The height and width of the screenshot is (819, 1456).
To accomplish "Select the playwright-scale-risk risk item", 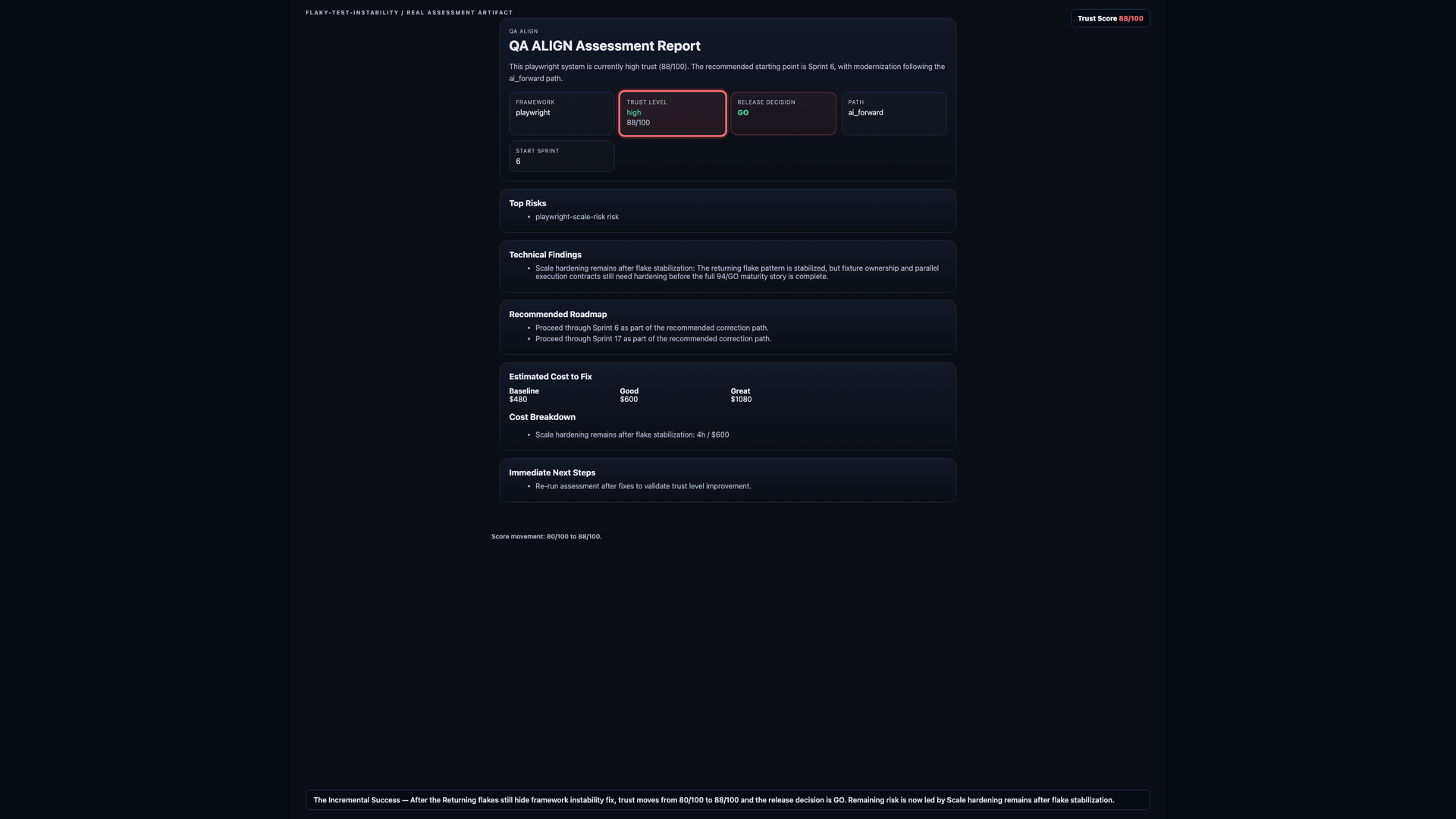I will point(577,217).
